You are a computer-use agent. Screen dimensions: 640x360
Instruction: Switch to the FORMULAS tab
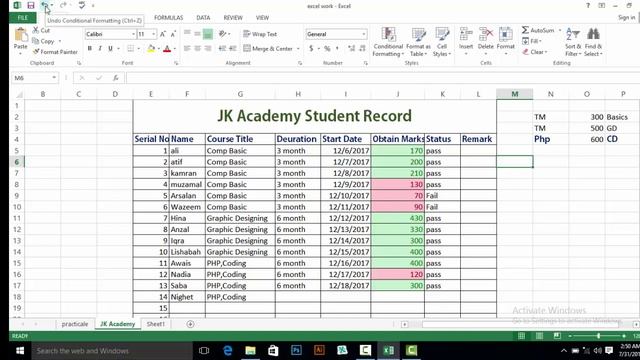[168, 18]
